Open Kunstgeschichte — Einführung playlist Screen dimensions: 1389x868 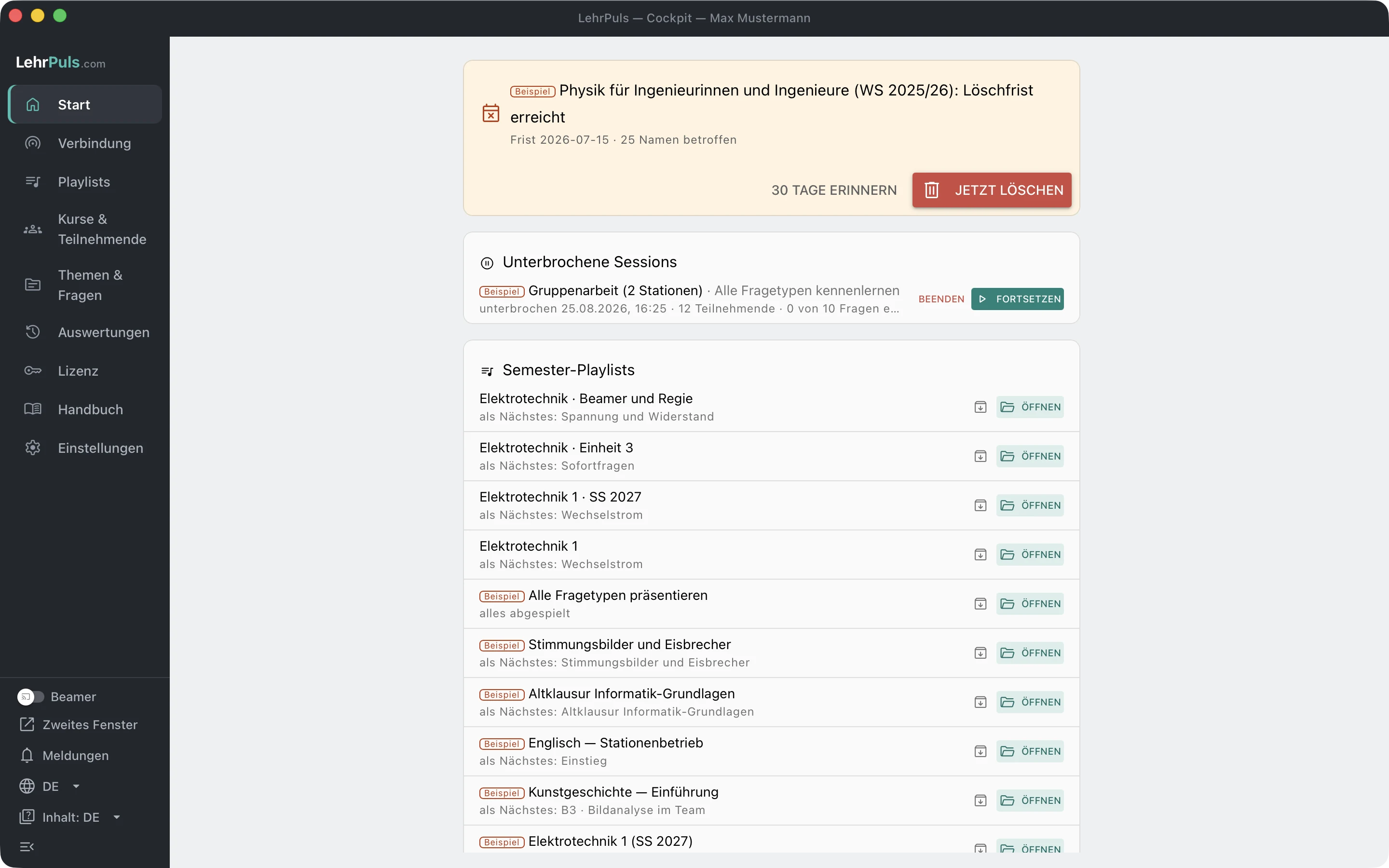pos(1030,800)
